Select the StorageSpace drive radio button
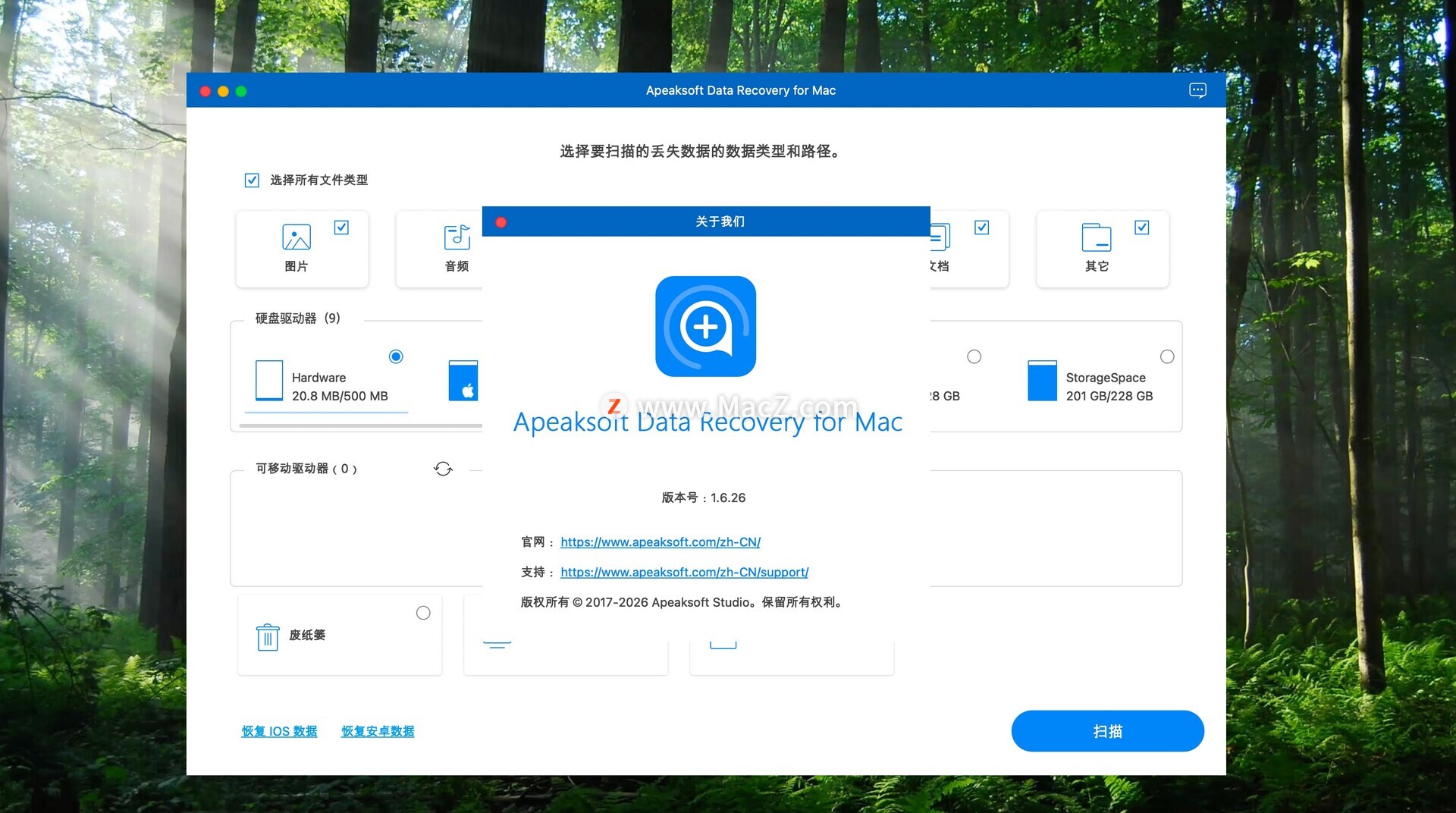The image size is (1456, 813). (x=1167, y=356)
